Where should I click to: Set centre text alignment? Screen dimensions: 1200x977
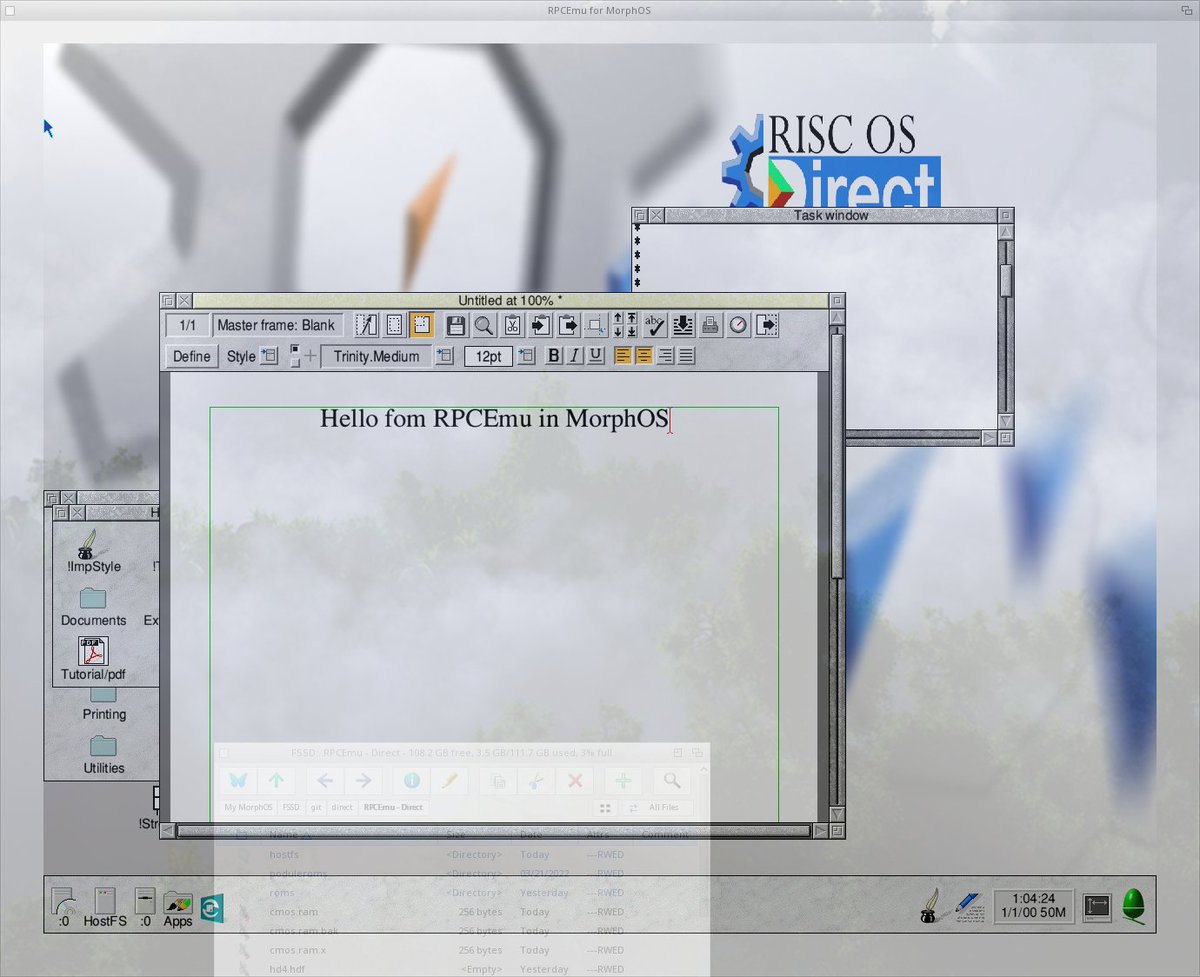[x=644, y=355]
